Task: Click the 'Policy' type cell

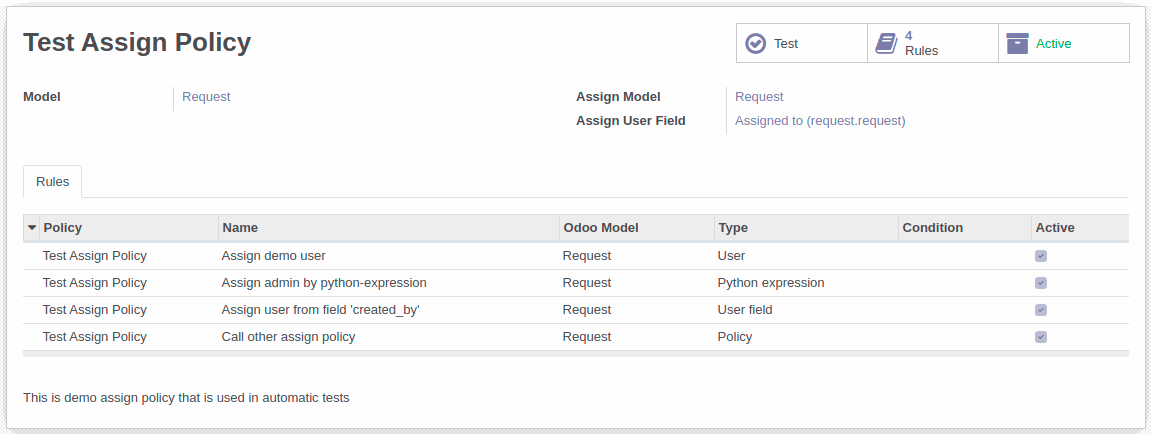Action: click(x=806, y=337)
